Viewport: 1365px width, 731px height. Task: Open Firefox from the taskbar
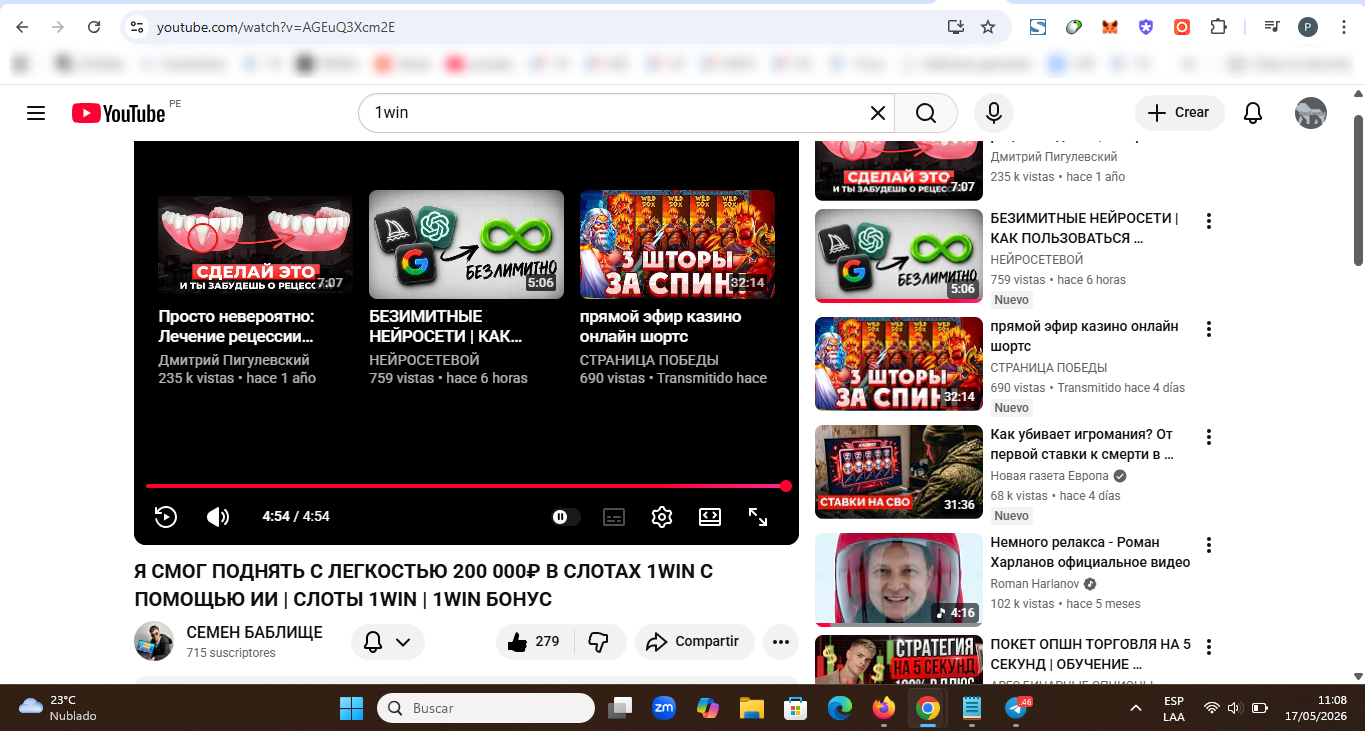(883, 708)
